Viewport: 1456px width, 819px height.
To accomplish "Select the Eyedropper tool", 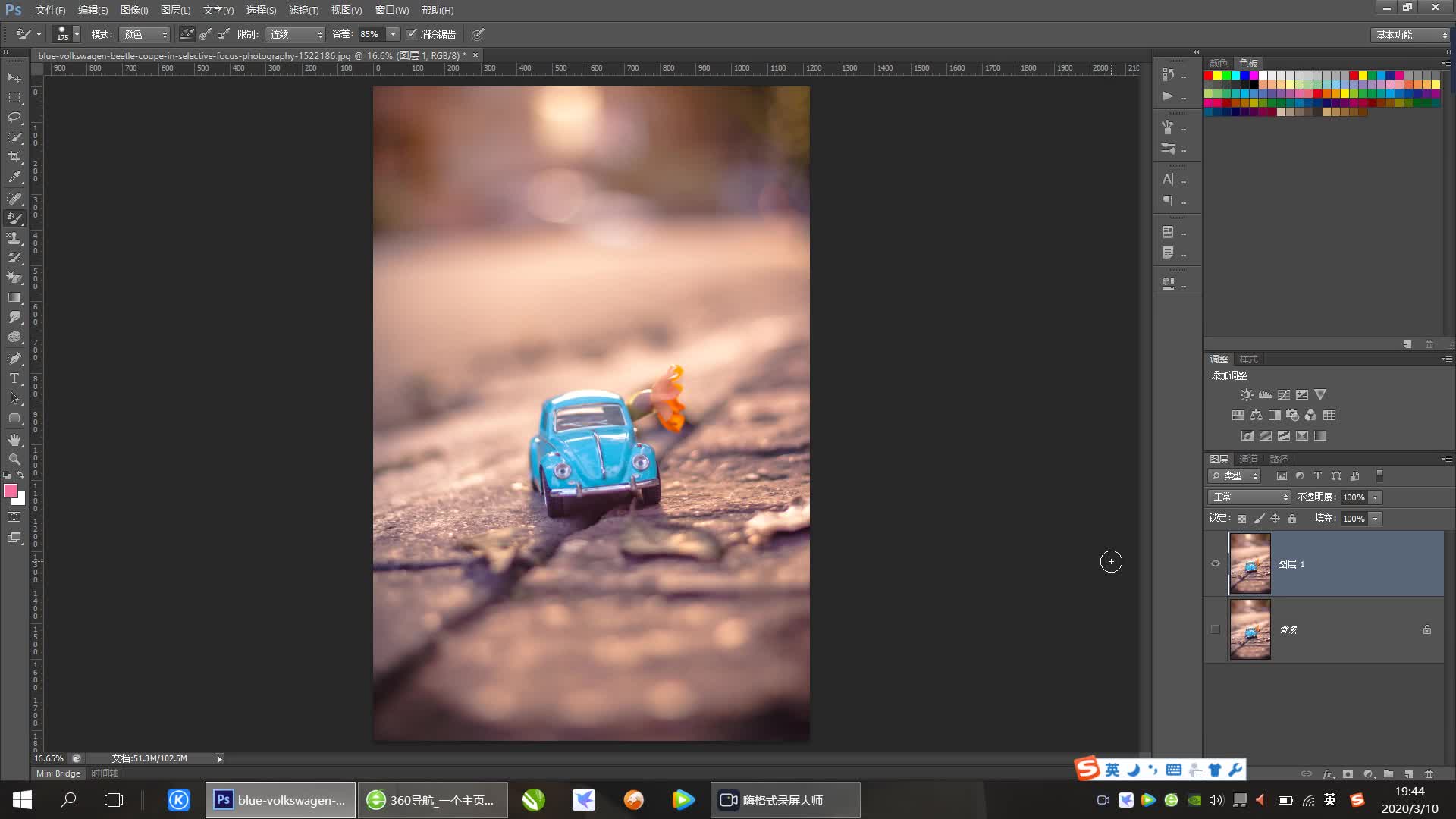I will 14,177.
